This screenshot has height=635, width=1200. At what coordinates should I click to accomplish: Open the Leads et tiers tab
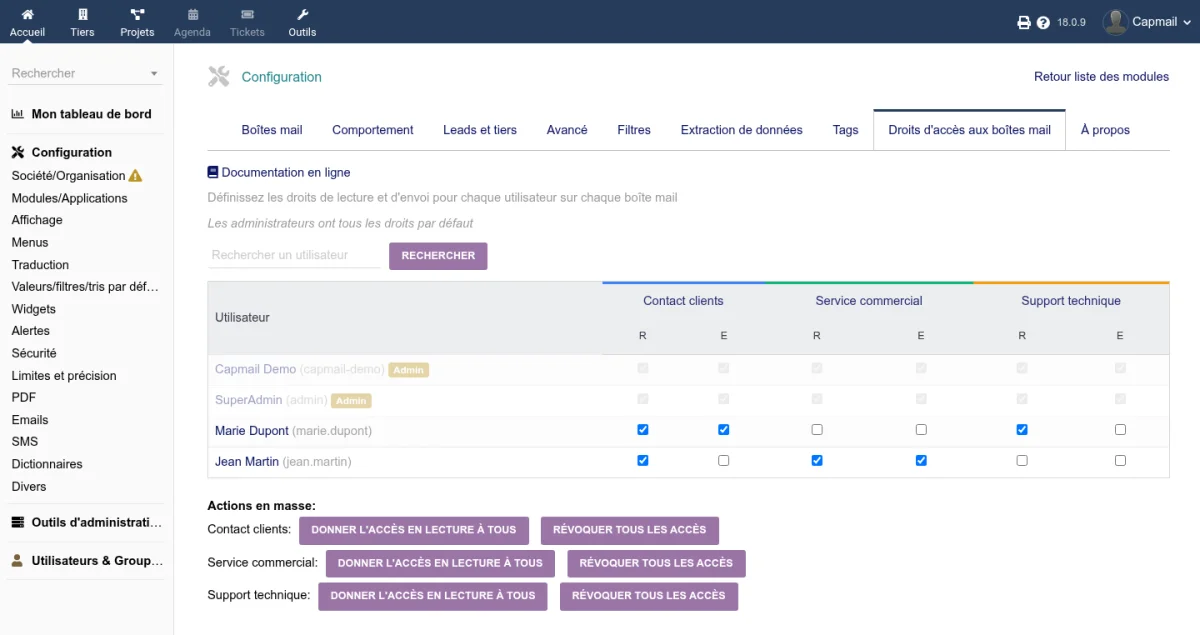[480, 130]
